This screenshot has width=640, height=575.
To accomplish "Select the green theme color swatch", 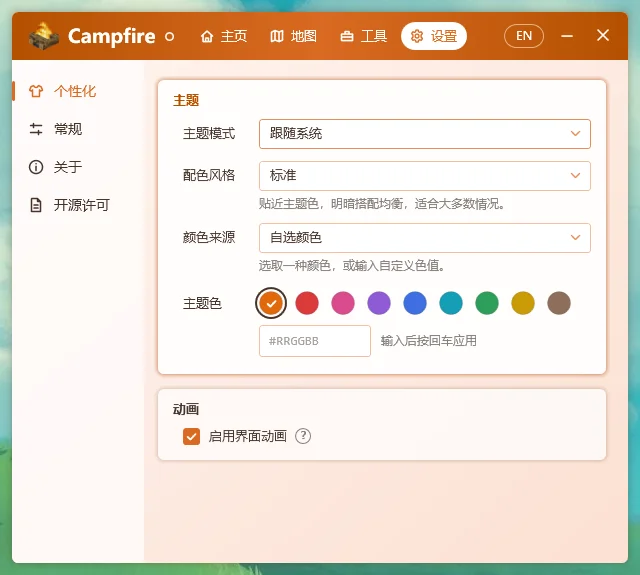I will (x=487, y=303).
